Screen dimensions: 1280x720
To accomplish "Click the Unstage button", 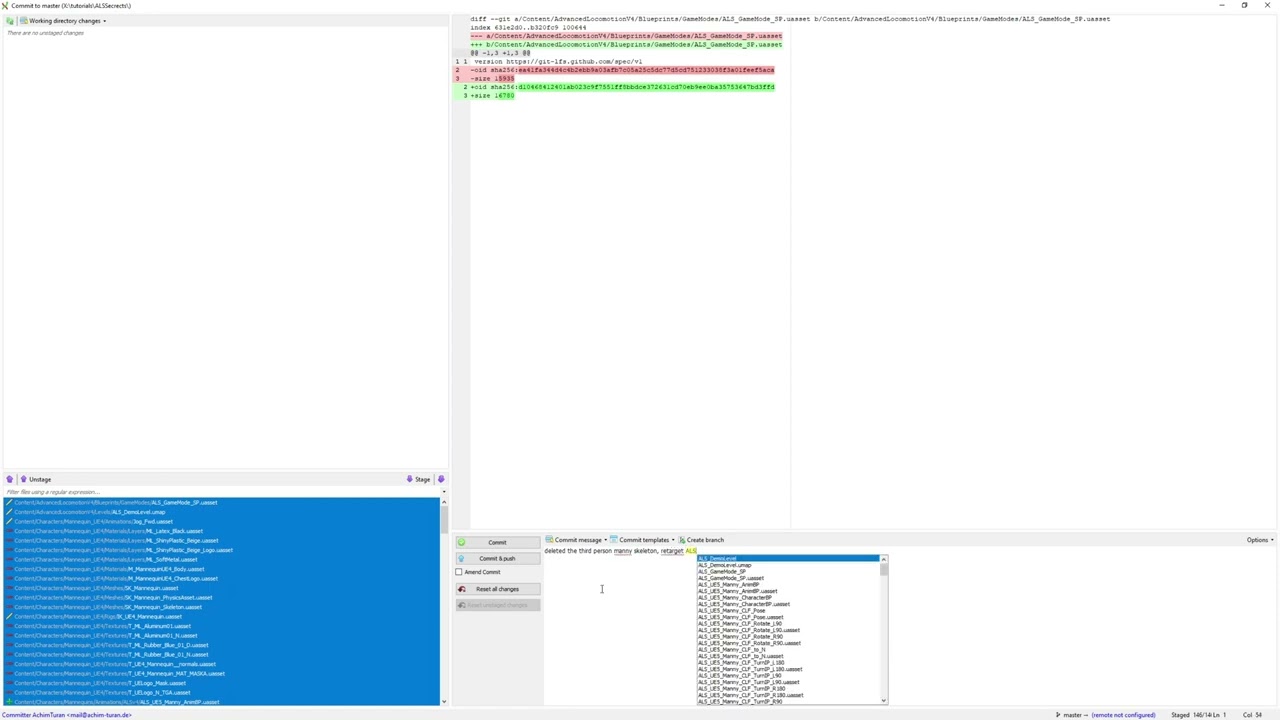I will click(36, 479).
